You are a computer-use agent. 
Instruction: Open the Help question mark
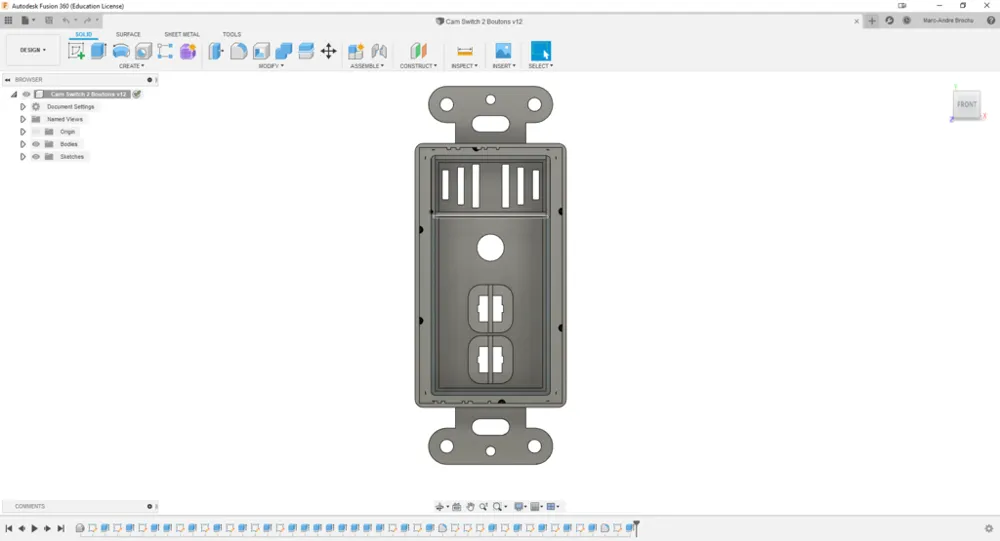pyautogui.click(x=990, y=20)
